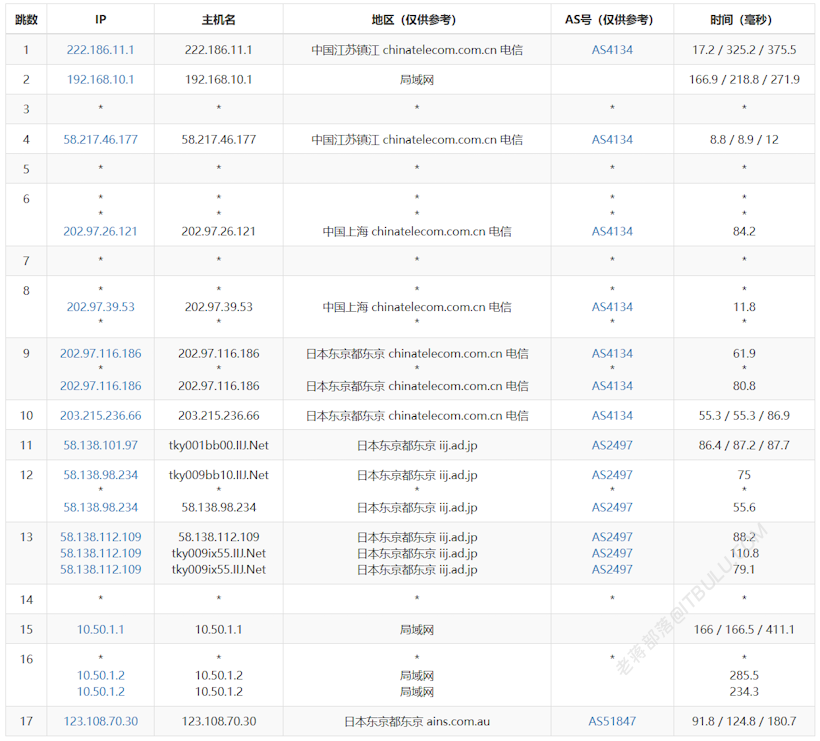The image size is (820, 741).
Task: Click the 234.3 time value
Action: [744, 691]
